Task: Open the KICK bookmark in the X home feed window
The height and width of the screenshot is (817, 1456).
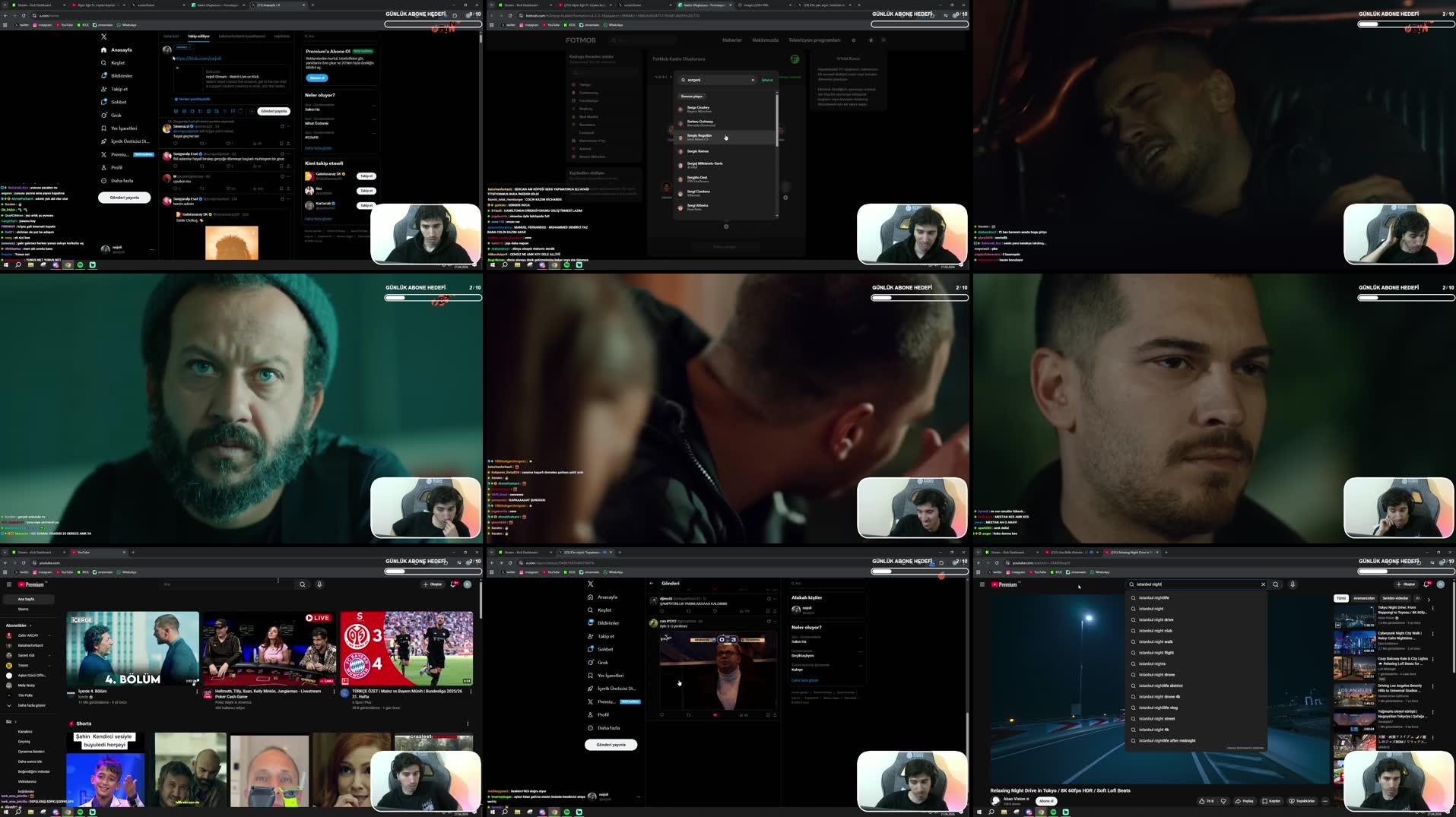Action: pyautogui.click(x=82, y=25)
